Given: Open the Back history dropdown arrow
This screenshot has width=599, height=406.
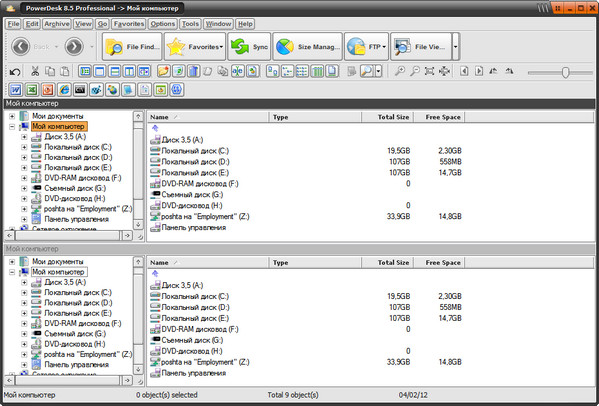Looking at the screenshot, I should (x=56, y=47).
